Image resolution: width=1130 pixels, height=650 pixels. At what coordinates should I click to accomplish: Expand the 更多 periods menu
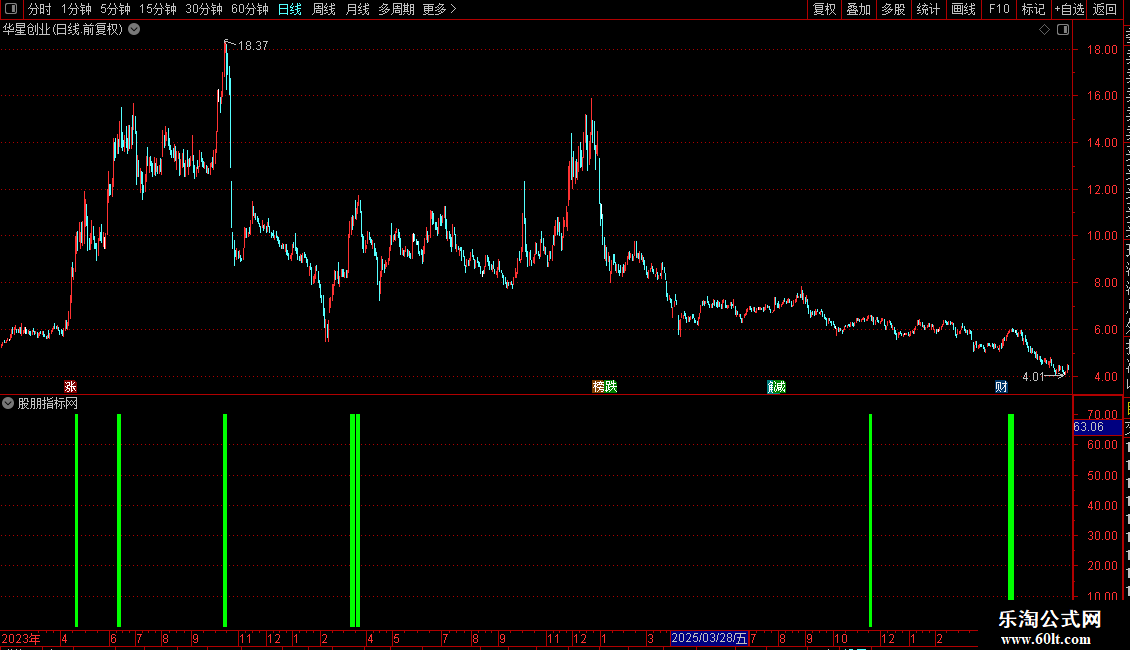pyautogui.click(x=440, y=9)
